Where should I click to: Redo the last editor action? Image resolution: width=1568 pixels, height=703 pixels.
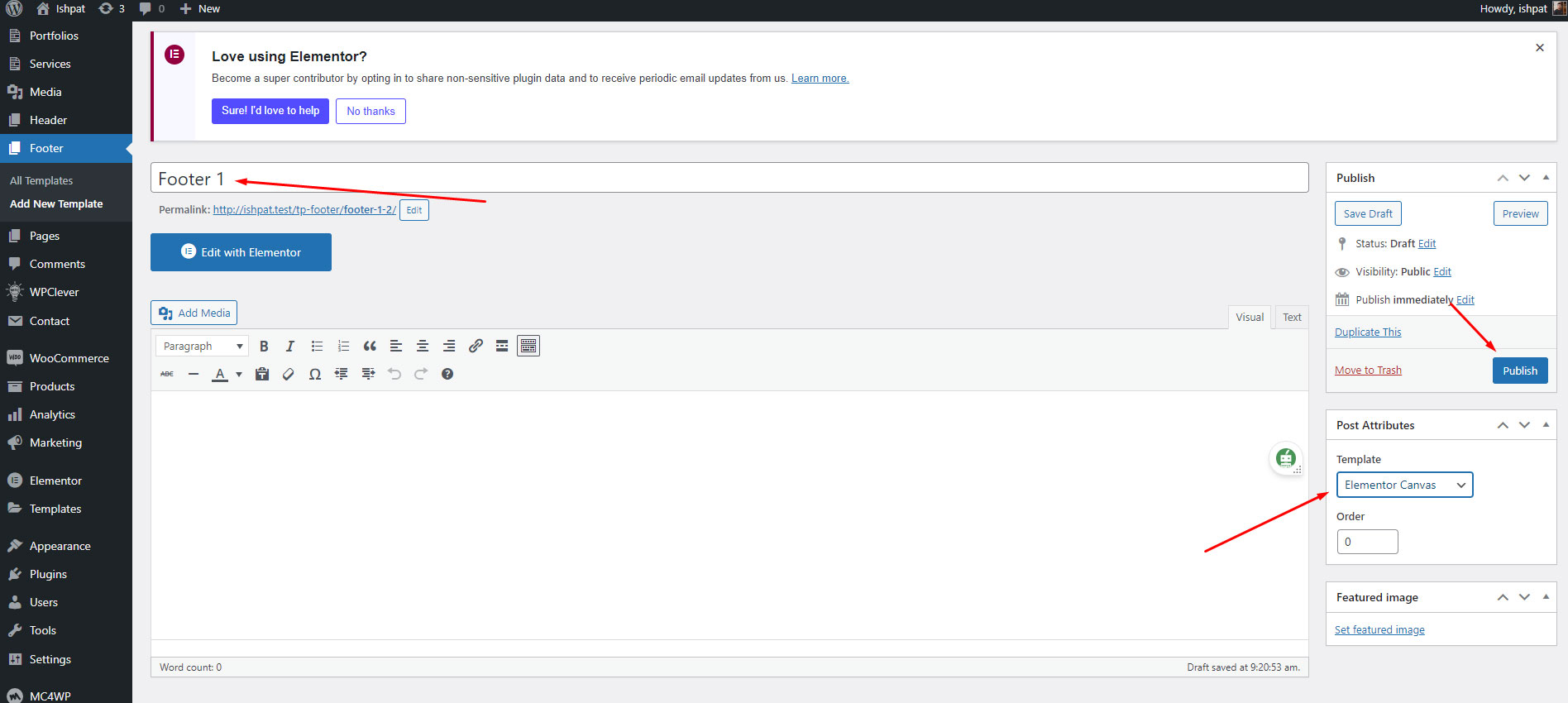click(421, 374)
